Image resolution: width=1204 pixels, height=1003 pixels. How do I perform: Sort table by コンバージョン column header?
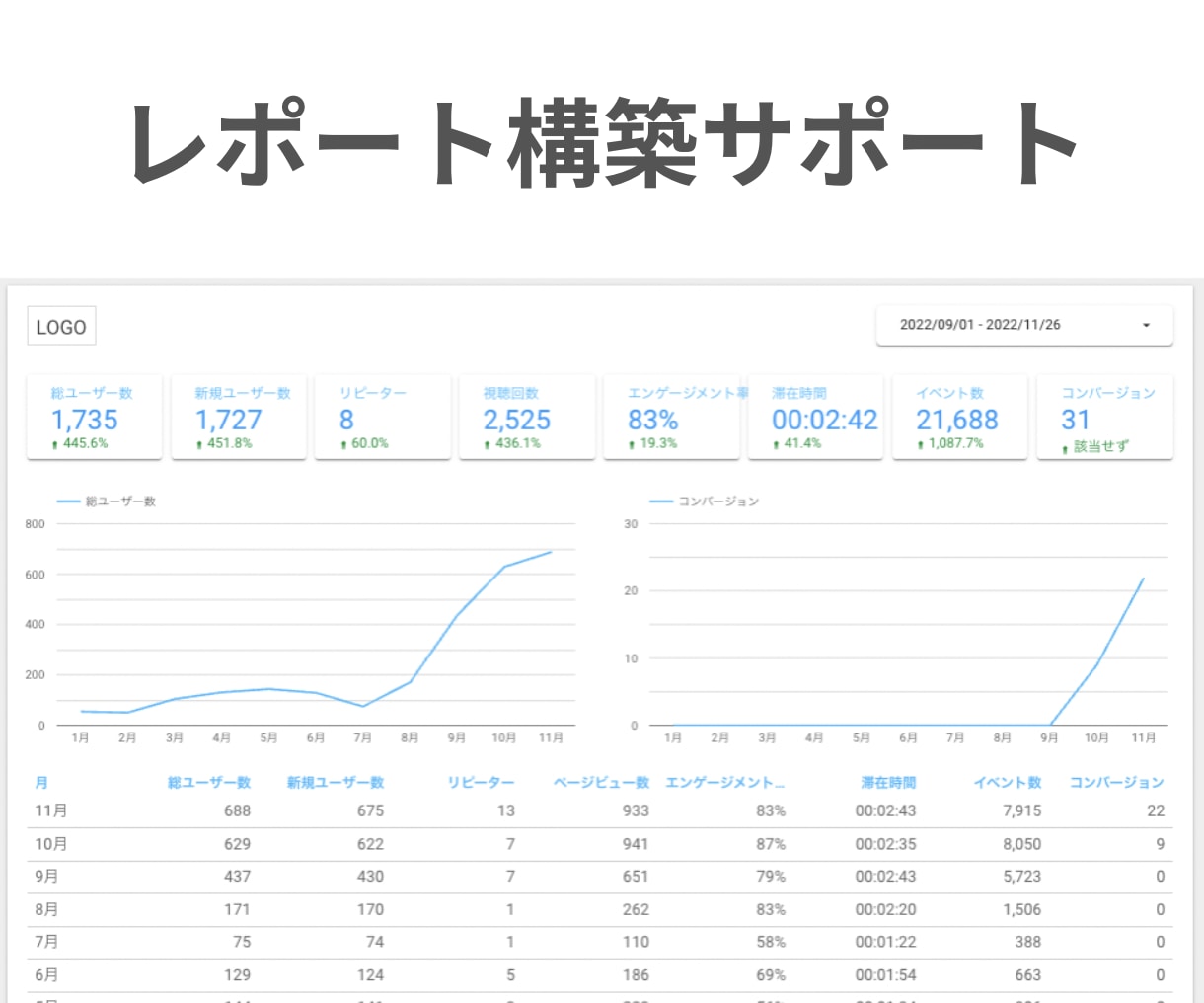click(x=1117, y=782)
